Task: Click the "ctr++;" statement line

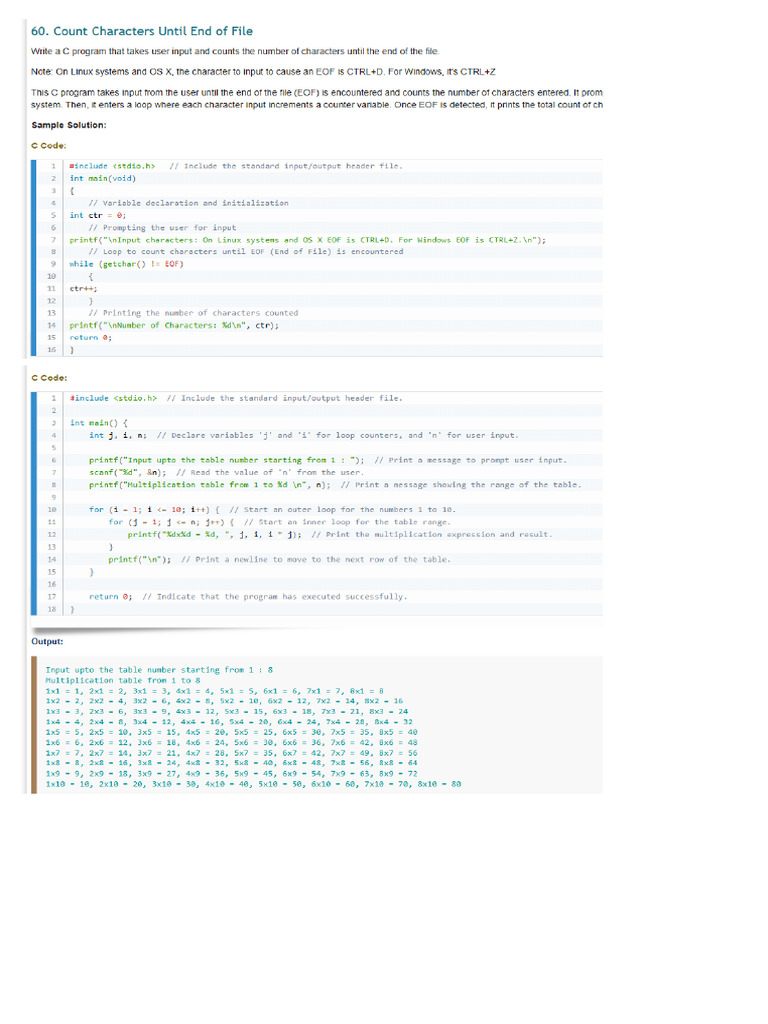Action: [84, 289]
